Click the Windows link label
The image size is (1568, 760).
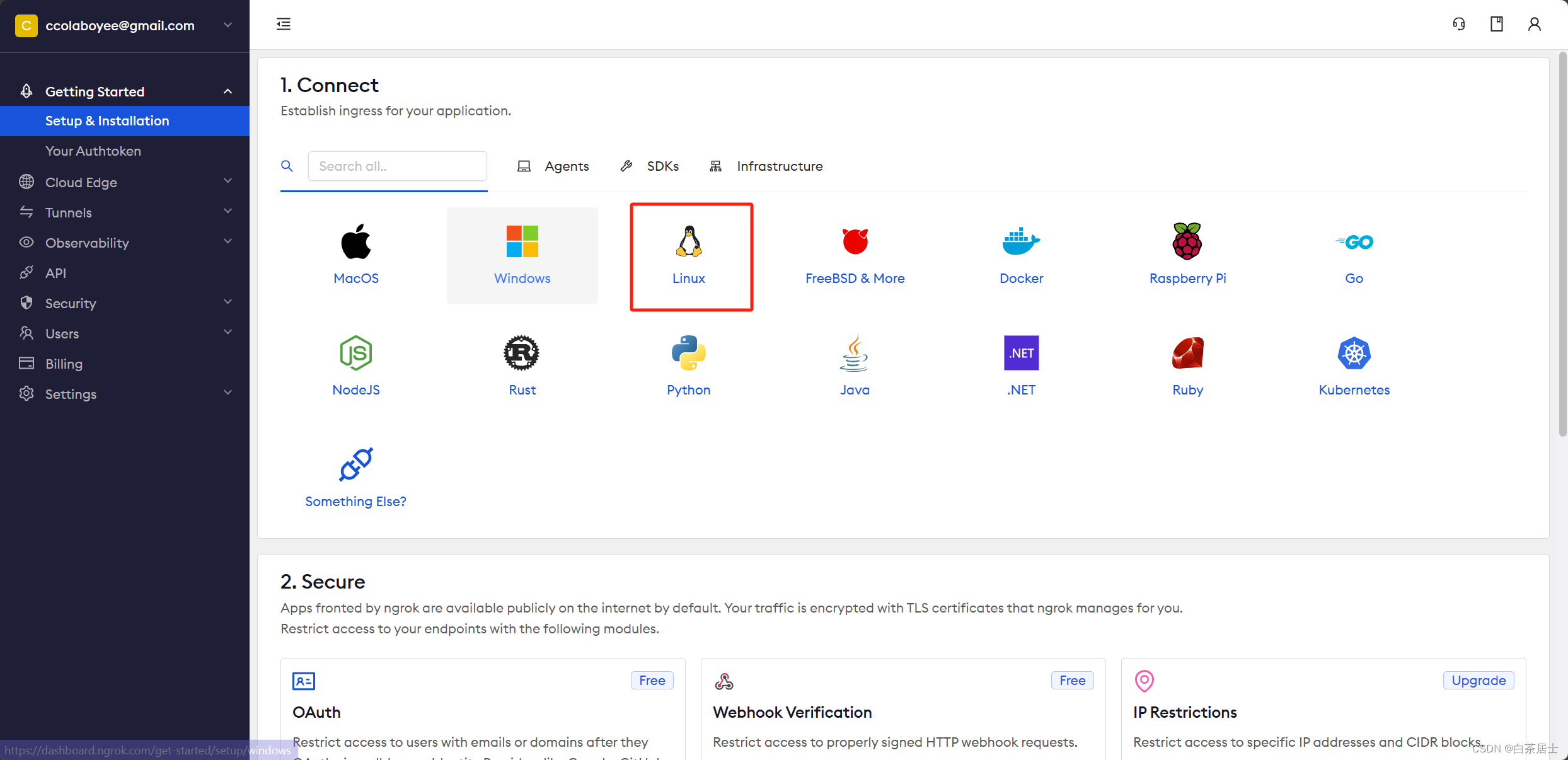(522, 278)
